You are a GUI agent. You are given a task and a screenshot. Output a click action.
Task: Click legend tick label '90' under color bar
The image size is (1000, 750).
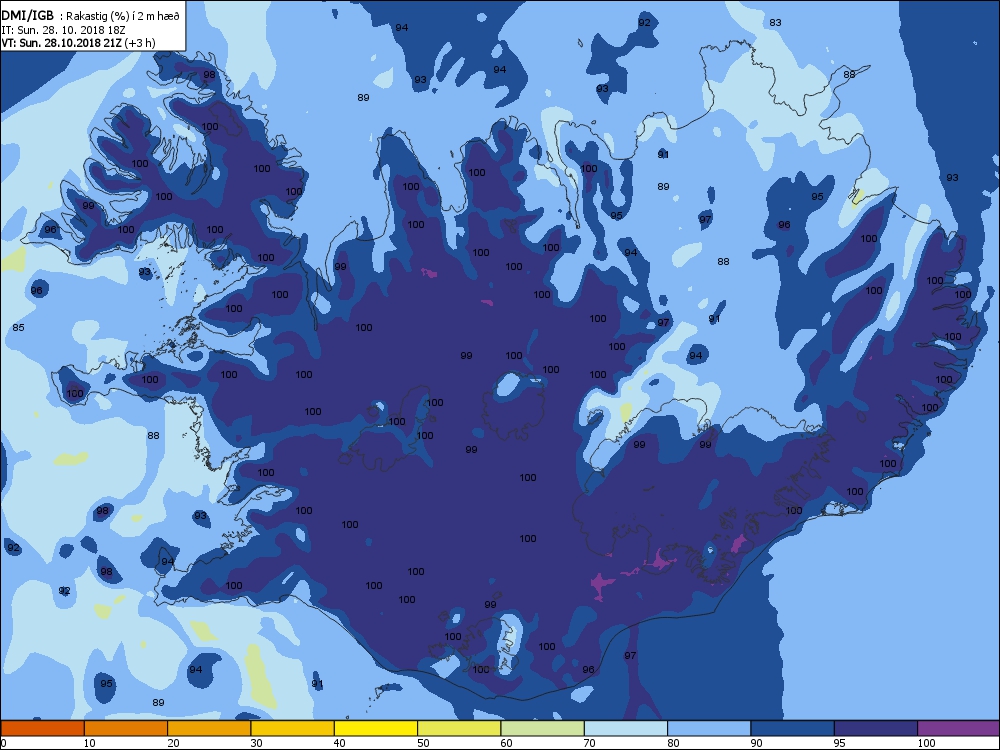[x=756, y=743]
